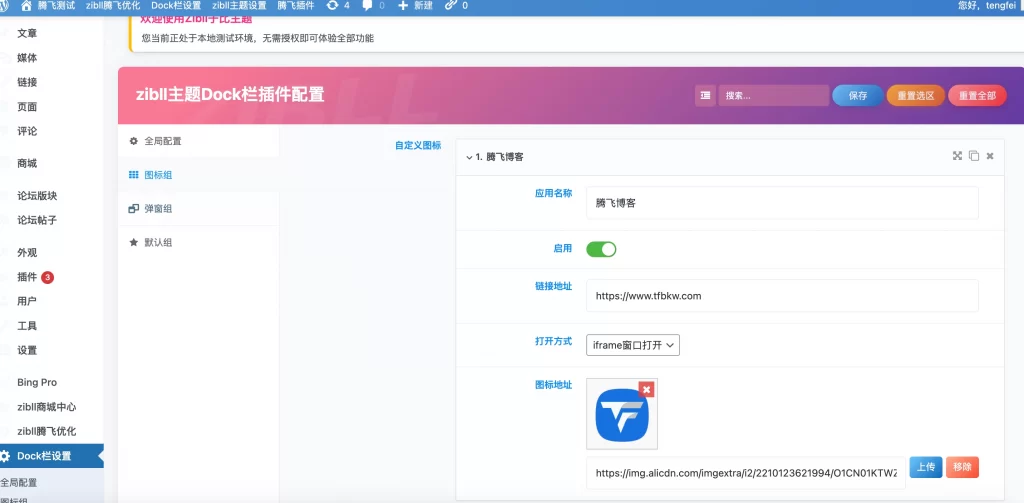The image size is (1024, 503).
Task: Switch to the 弹窗组 tab
Action: click(x=199, y=208)
